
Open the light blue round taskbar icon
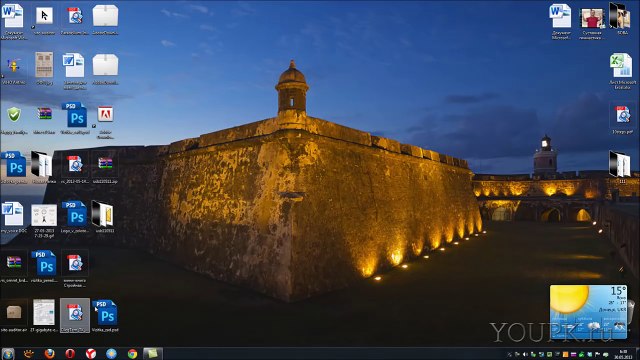111,353
